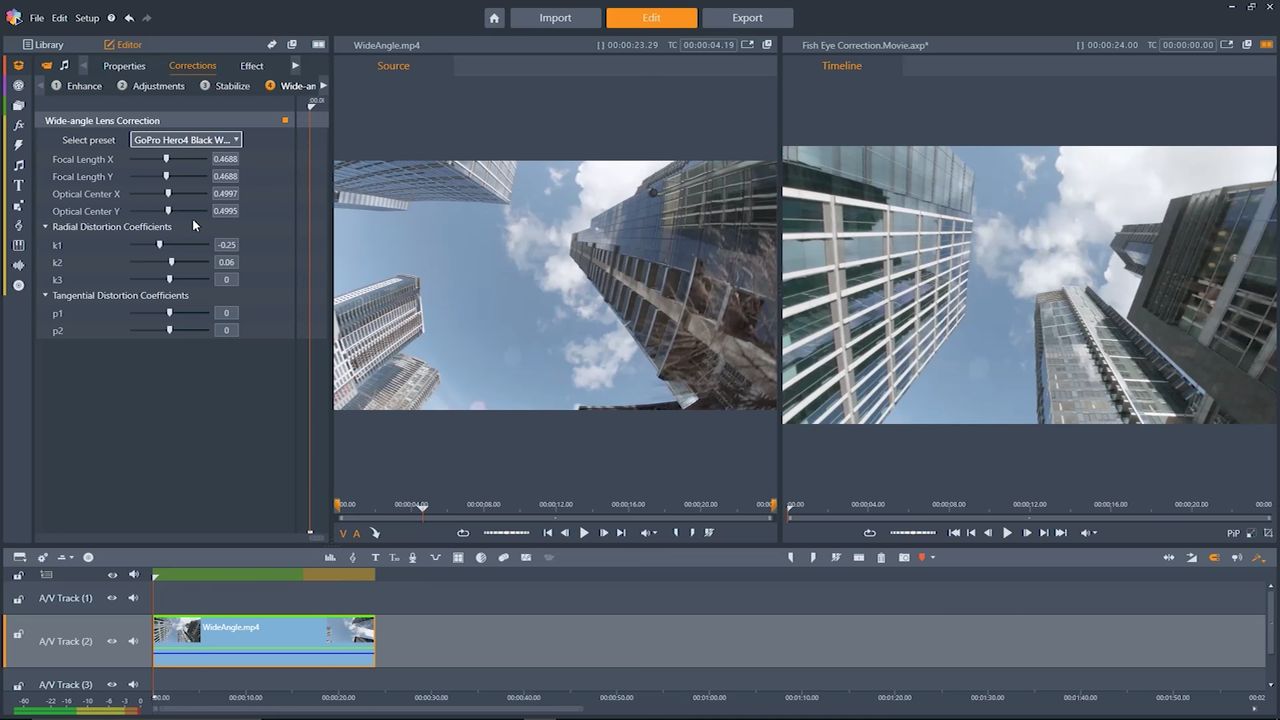Mute A/V Track (1) audio
The height and width of the screenshot is (720, 1280).
133,598
